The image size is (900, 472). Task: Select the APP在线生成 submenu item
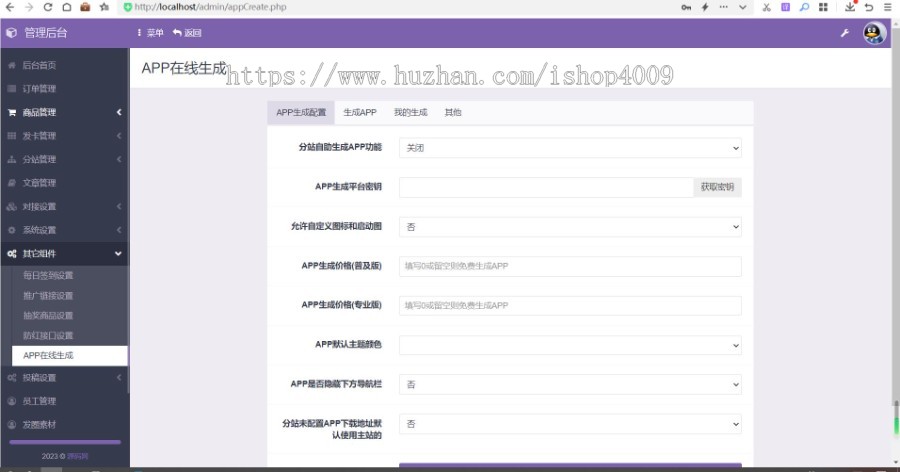tap(69, 355)
